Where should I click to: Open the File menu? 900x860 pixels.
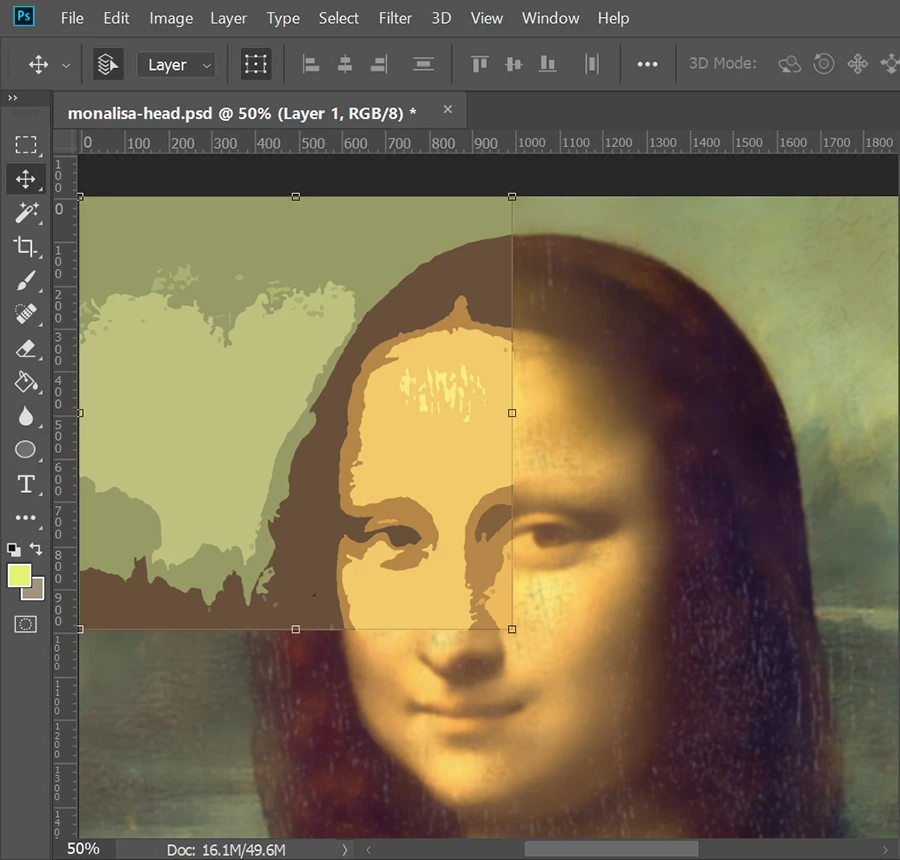(x=72, y=18)
